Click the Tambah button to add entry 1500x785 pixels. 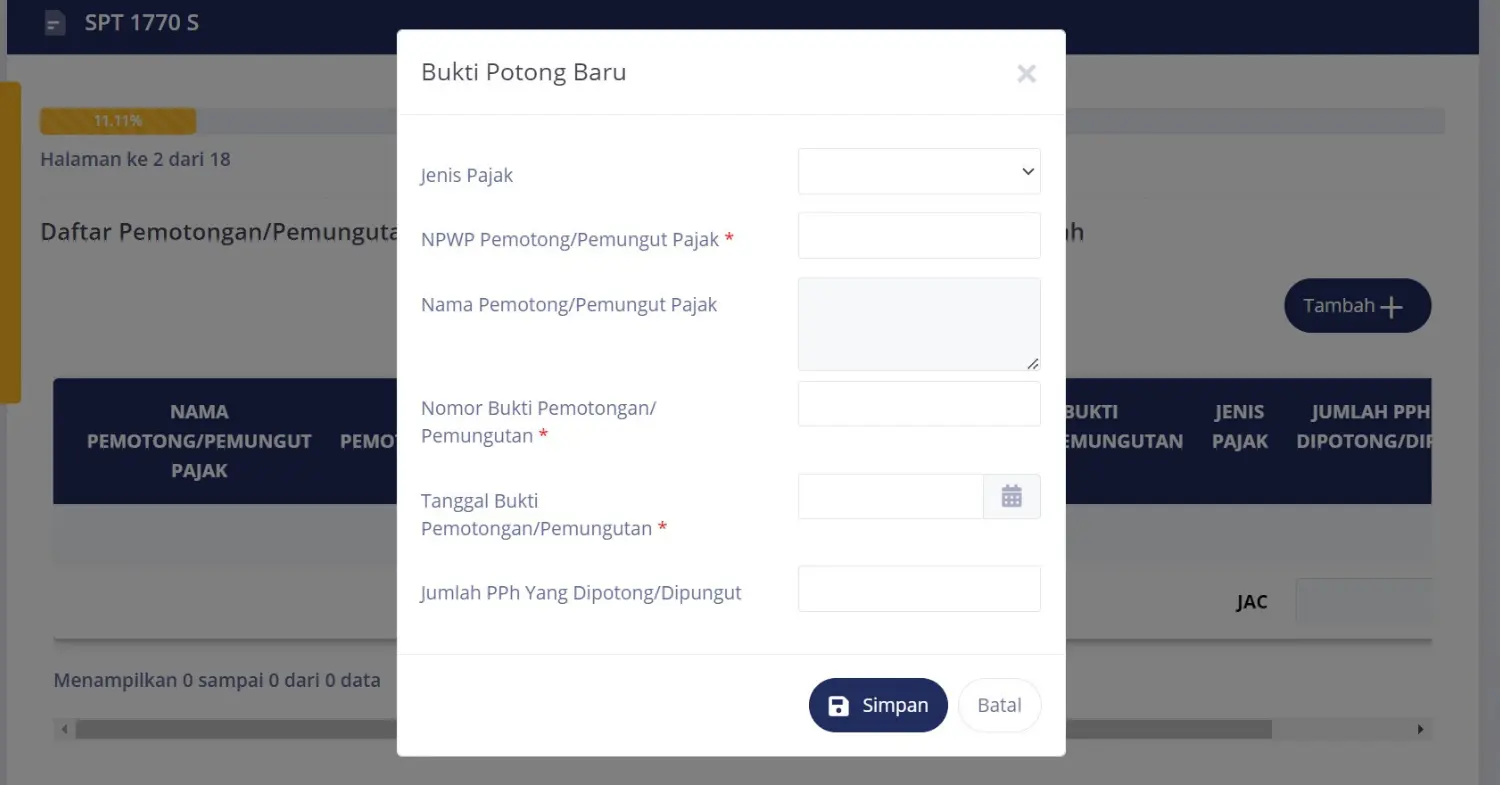(x=1357, y=305)
